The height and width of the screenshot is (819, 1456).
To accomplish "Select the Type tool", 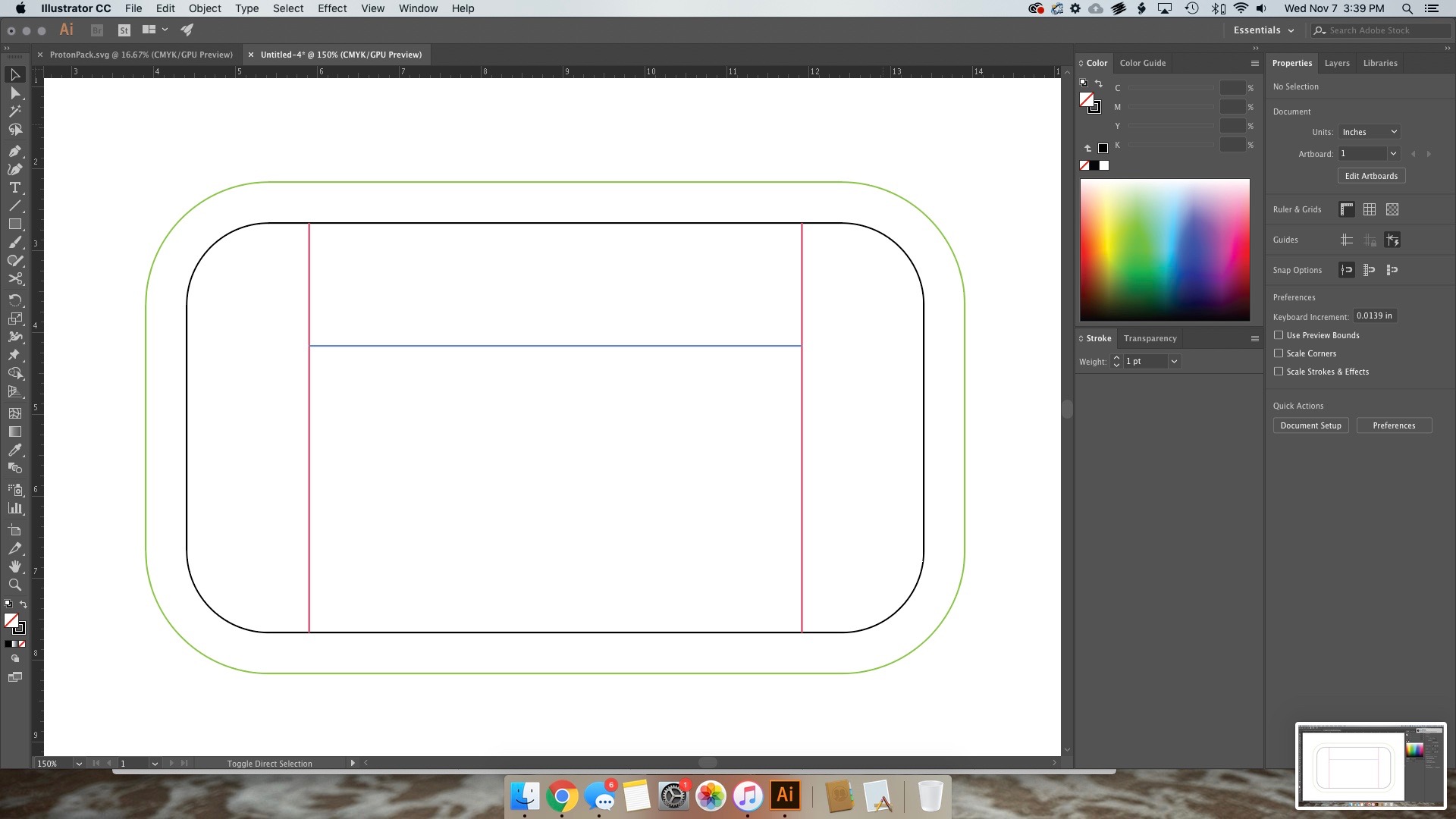I will point(14,187).
